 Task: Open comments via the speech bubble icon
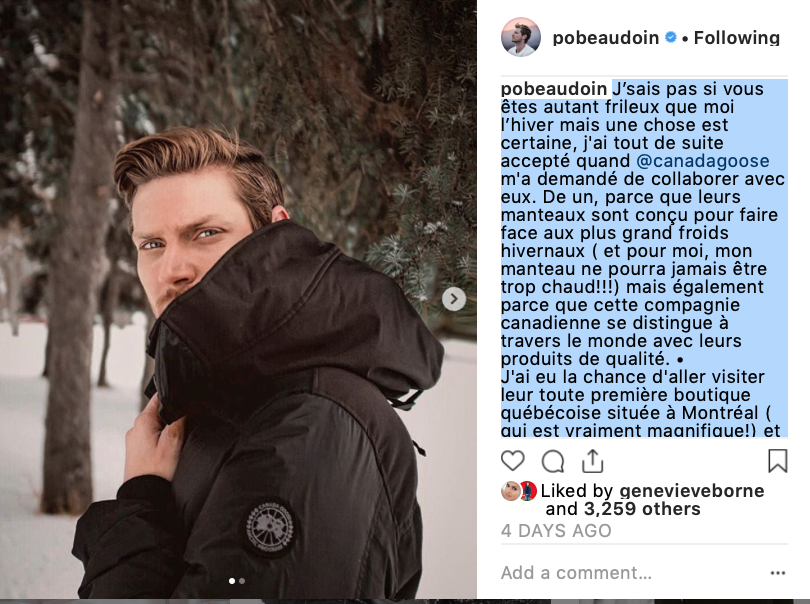pos(552,461)
